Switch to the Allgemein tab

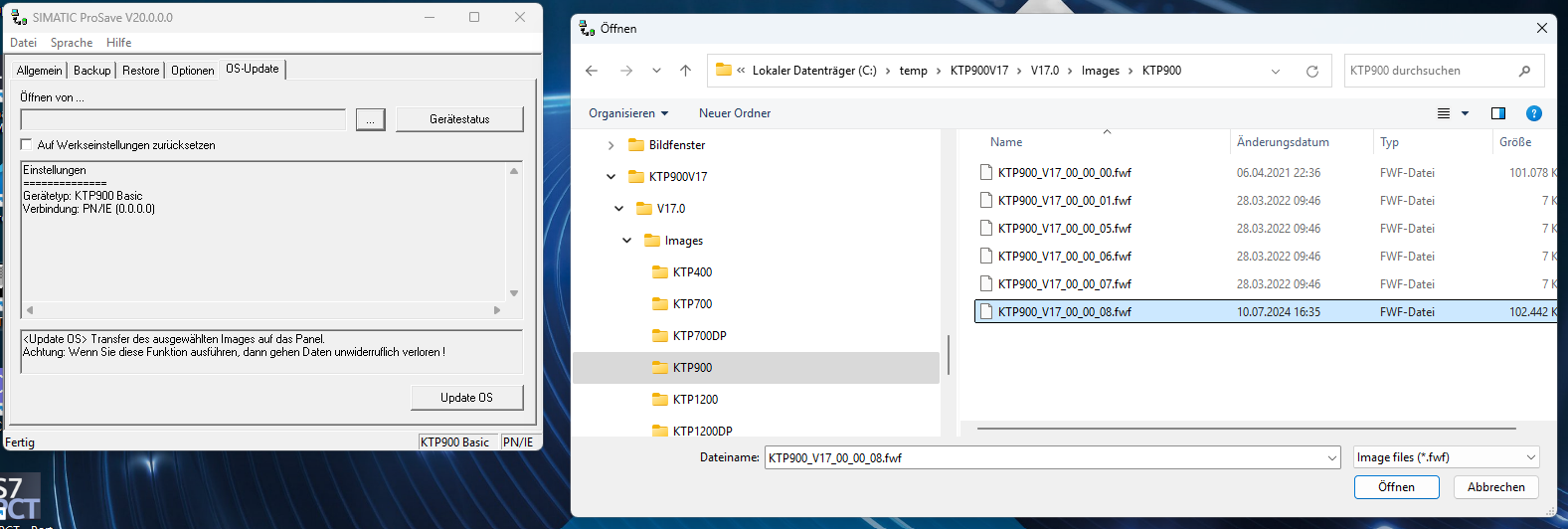(x=40, y=71)
